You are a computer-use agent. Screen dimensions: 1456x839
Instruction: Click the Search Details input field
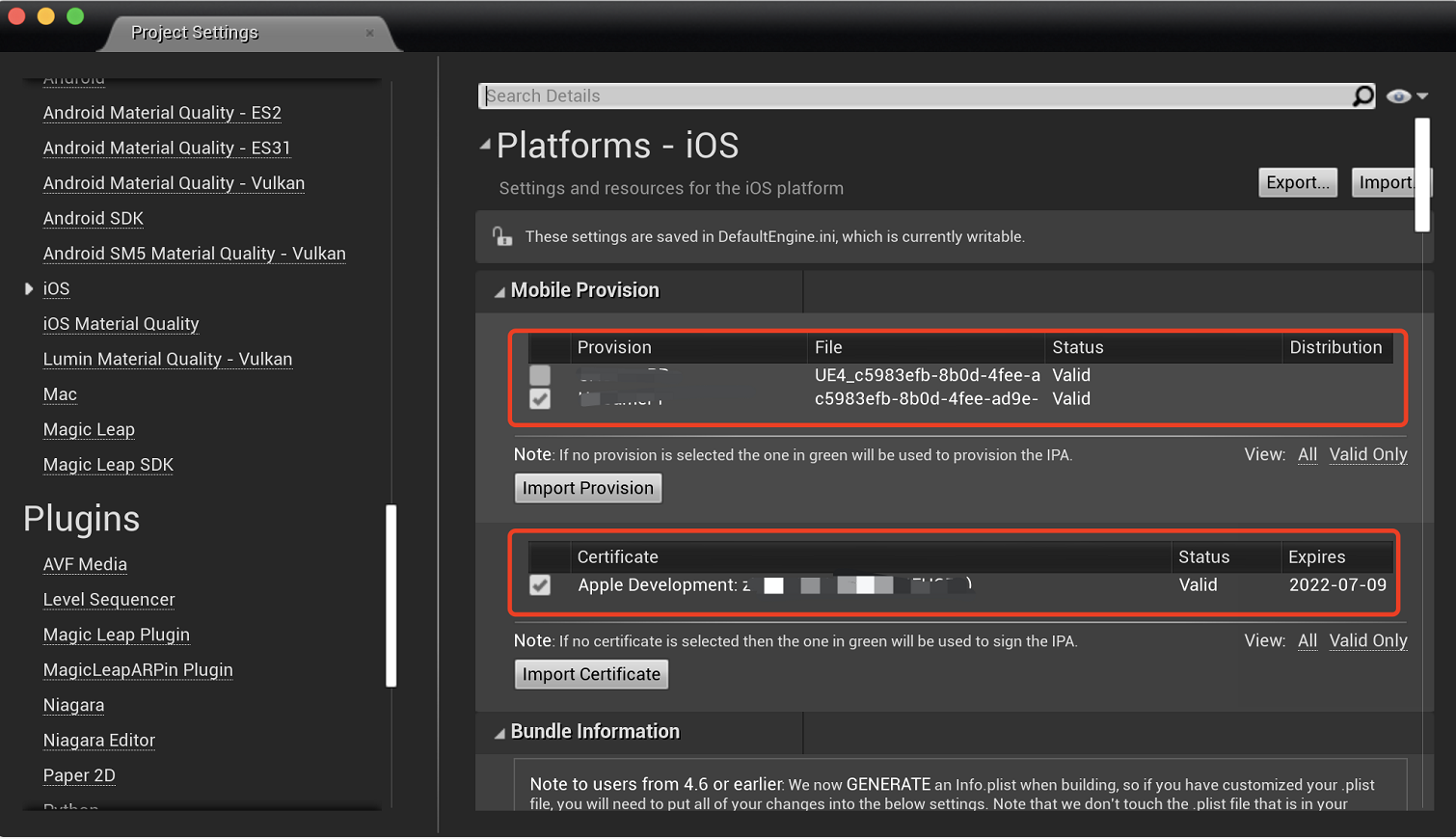tap(916, 95)
